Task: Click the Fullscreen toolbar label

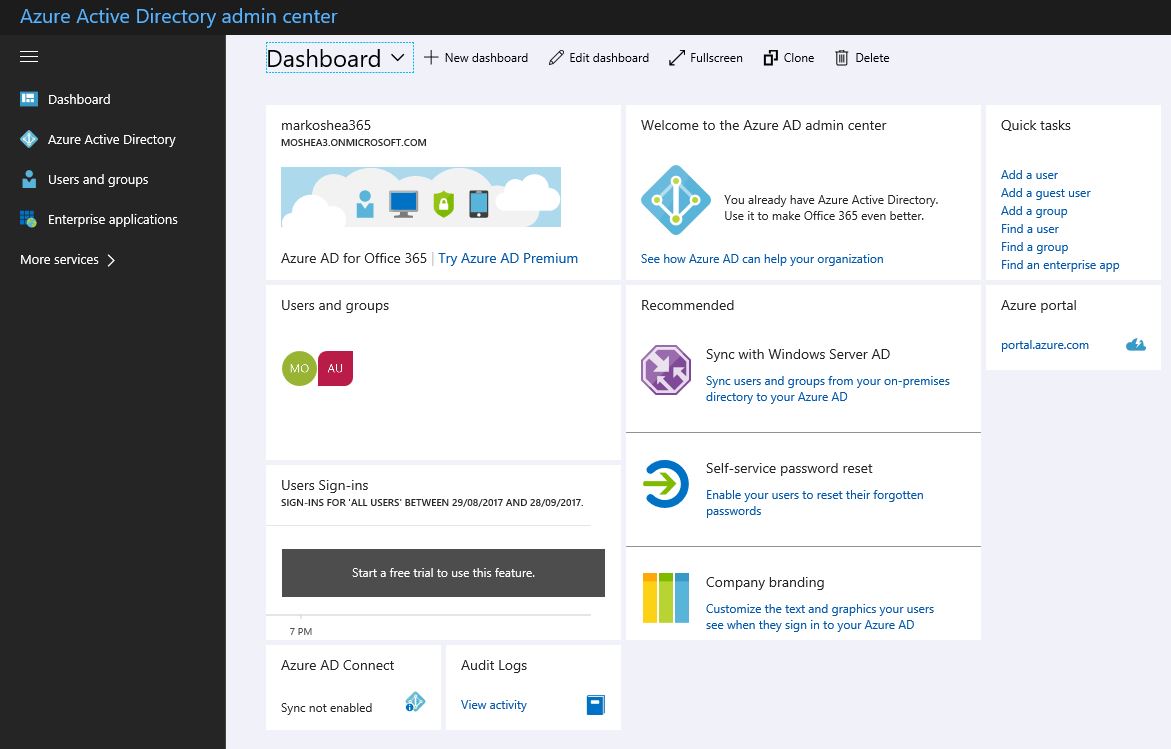Action: pyautogui.click(x=716, y=58)
